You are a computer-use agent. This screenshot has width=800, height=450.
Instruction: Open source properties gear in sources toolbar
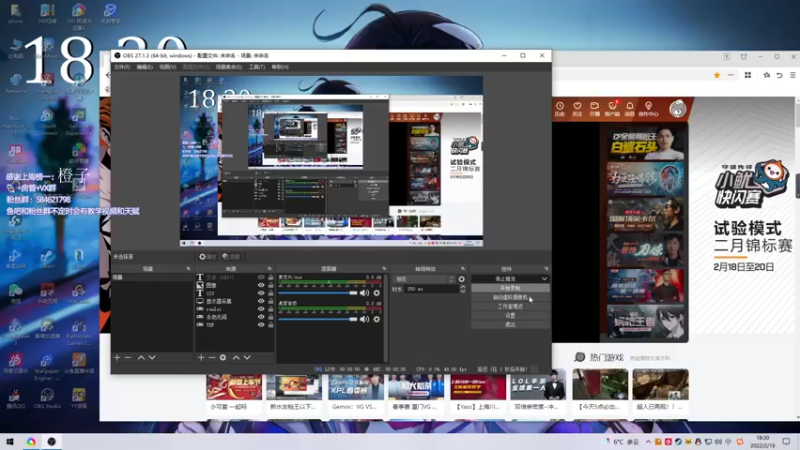pyautogui.click(x=223, y=358)
